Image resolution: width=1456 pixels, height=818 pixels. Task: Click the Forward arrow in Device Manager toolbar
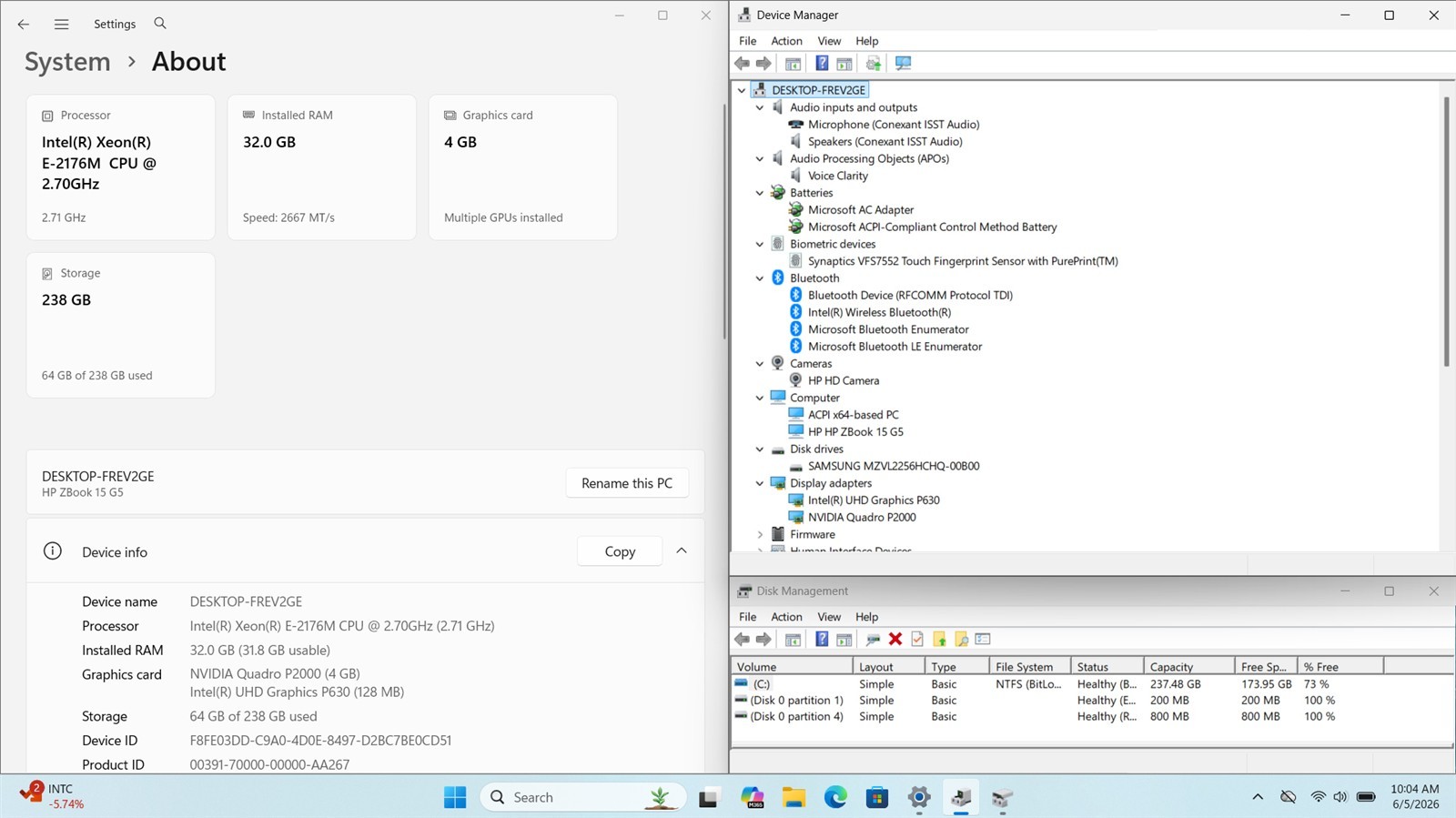click(763, 64)
